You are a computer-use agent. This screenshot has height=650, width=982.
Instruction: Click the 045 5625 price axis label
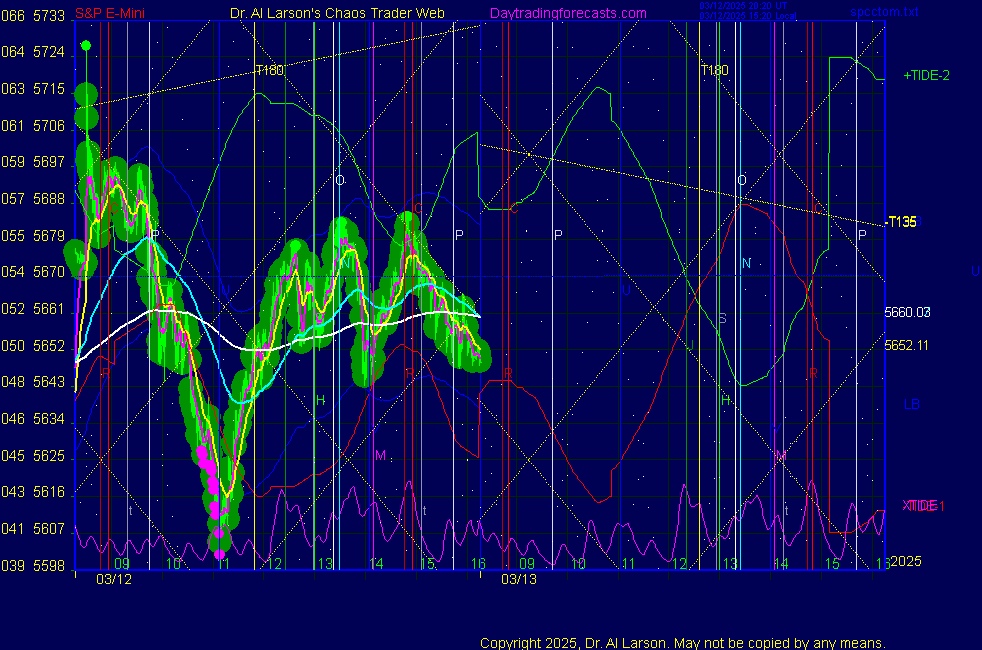[x=33, y=455]
